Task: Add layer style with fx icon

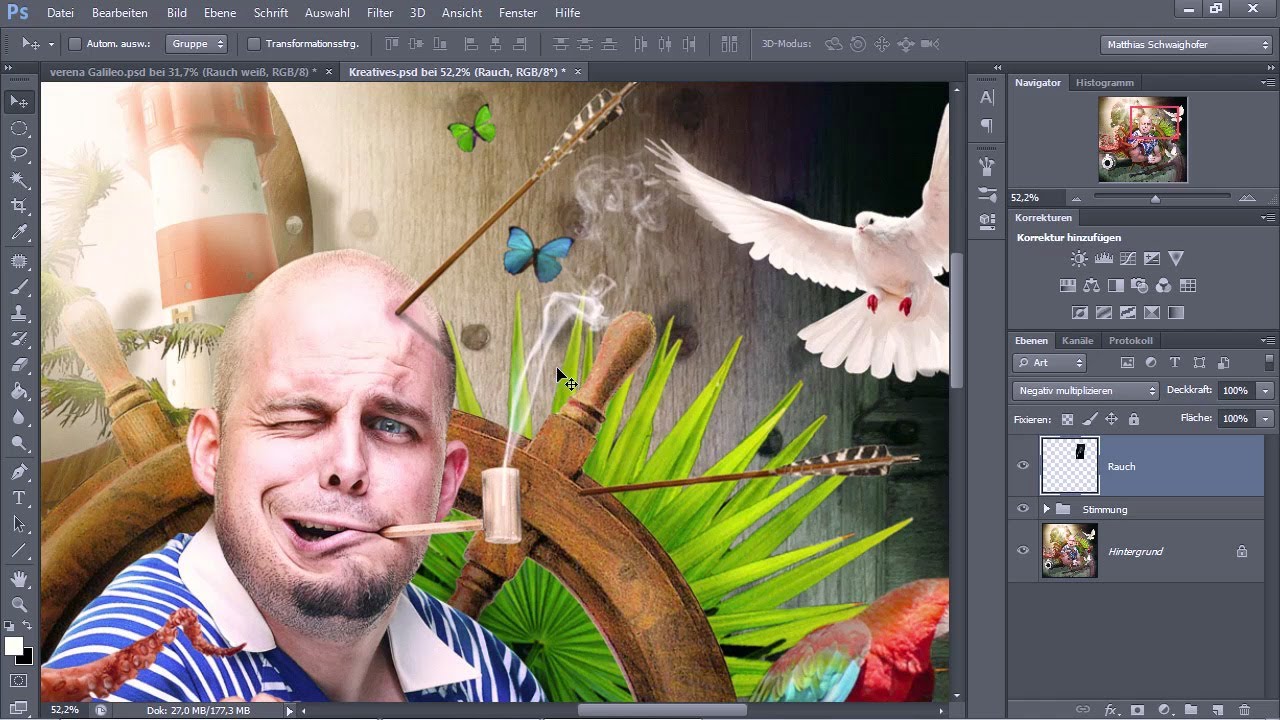Action: click(1110, 709)
